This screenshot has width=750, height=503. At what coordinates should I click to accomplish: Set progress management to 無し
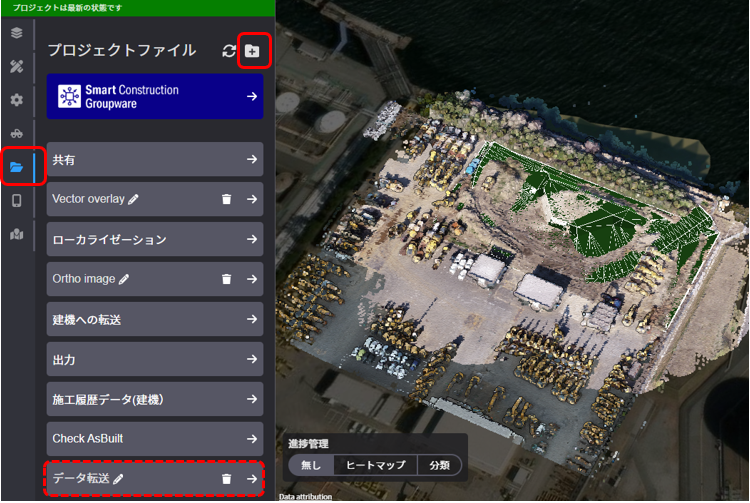coord(311,465)
